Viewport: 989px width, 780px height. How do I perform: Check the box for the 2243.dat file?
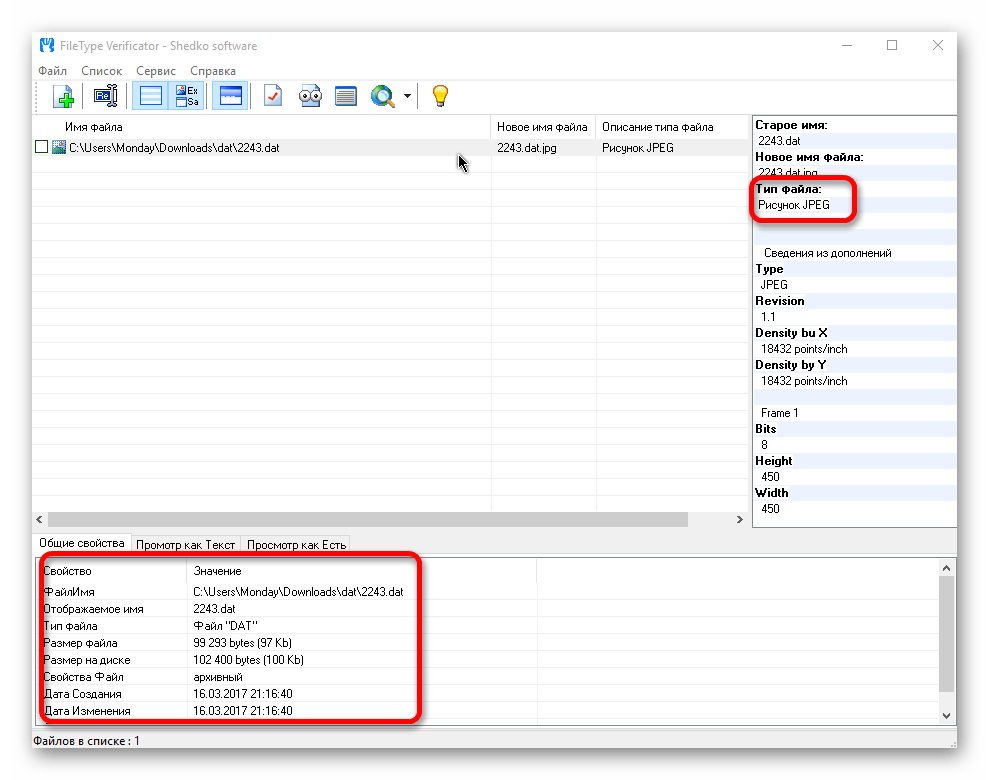click(x=41, y=147)
